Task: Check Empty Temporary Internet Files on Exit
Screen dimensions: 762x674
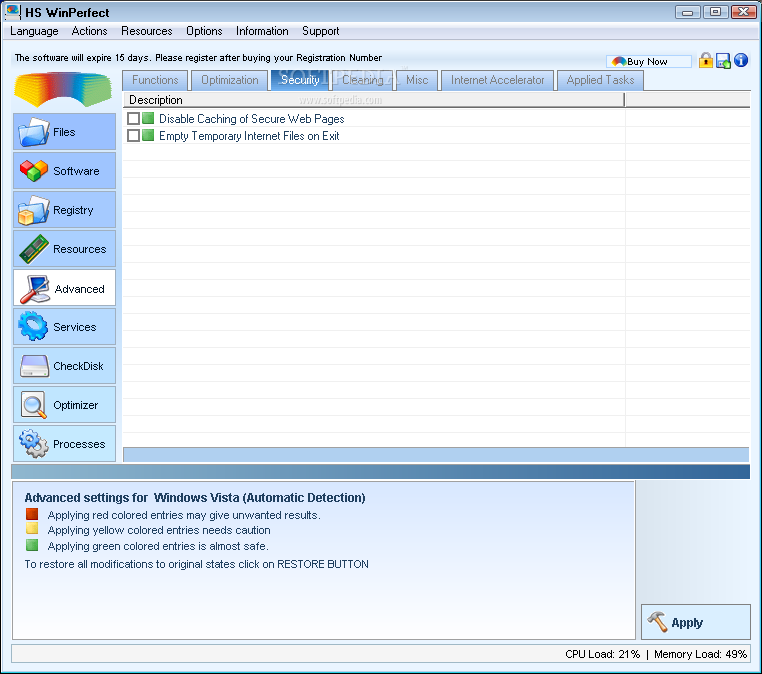Action: [x=133, y=136]
